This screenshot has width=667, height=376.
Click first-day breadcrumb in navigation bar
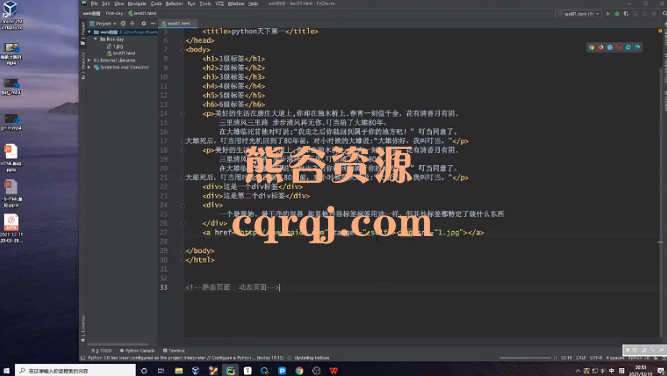pos(114,14)
